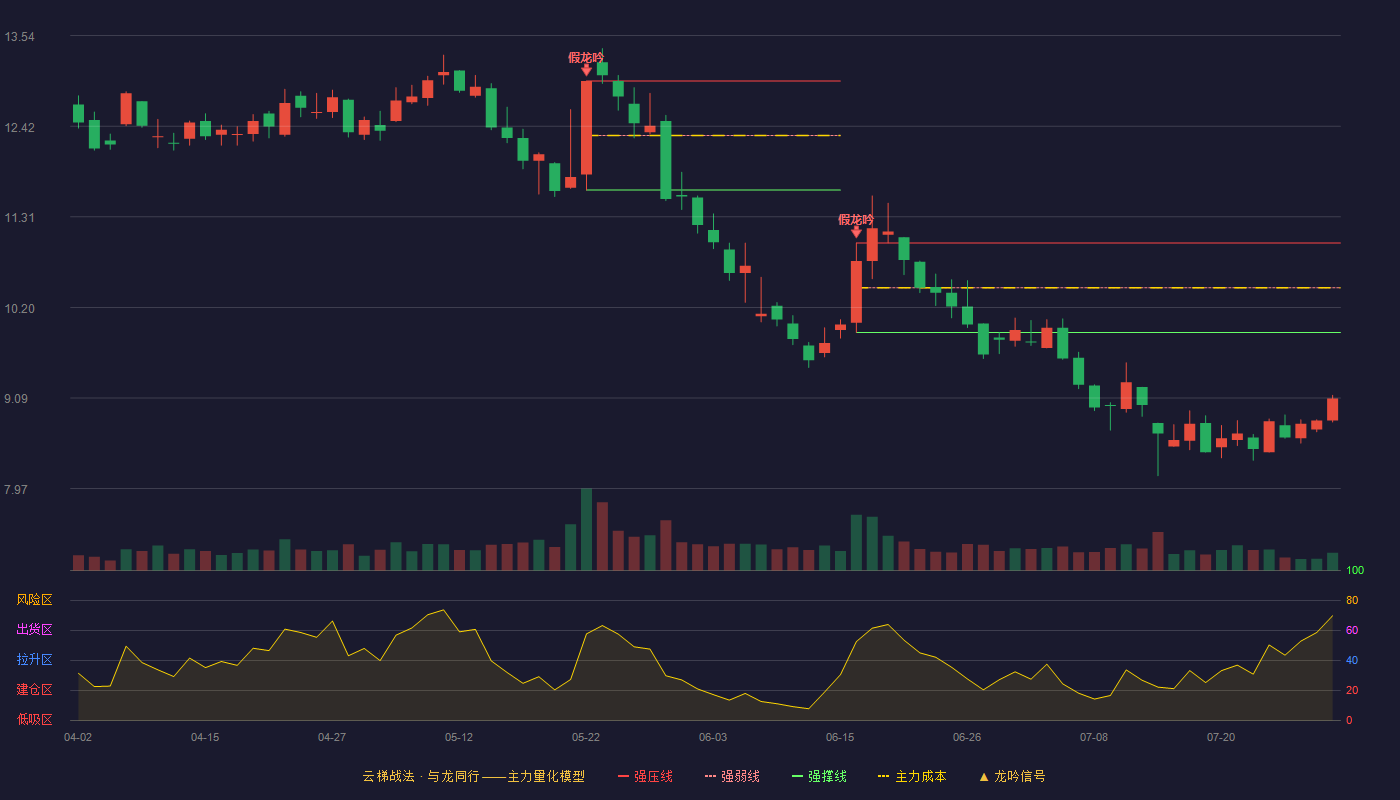Click the 04-27 date label
This screenshot has width=1400, height=800.
point(332,737)
